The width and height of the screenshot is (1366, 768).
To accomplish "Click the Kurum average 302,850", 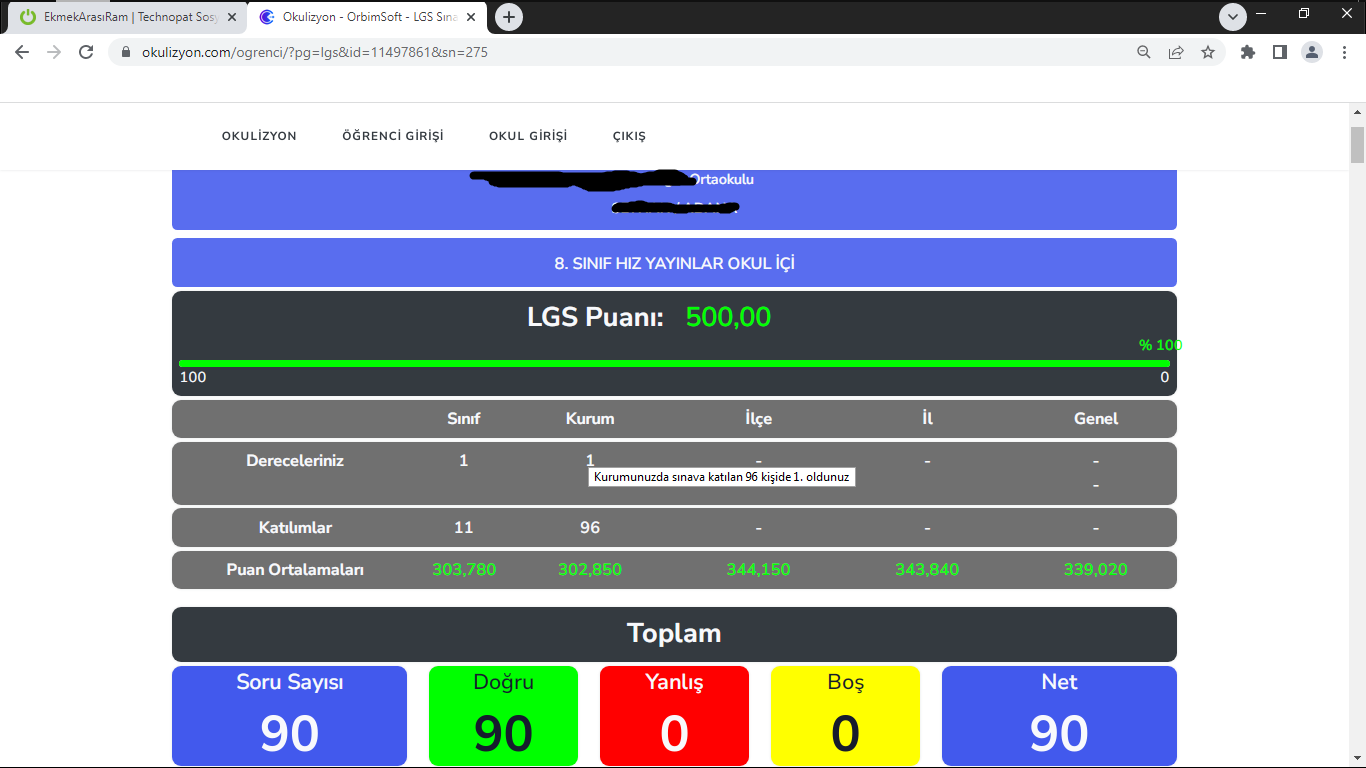I will pyautogui.click(x=590, y=570).
